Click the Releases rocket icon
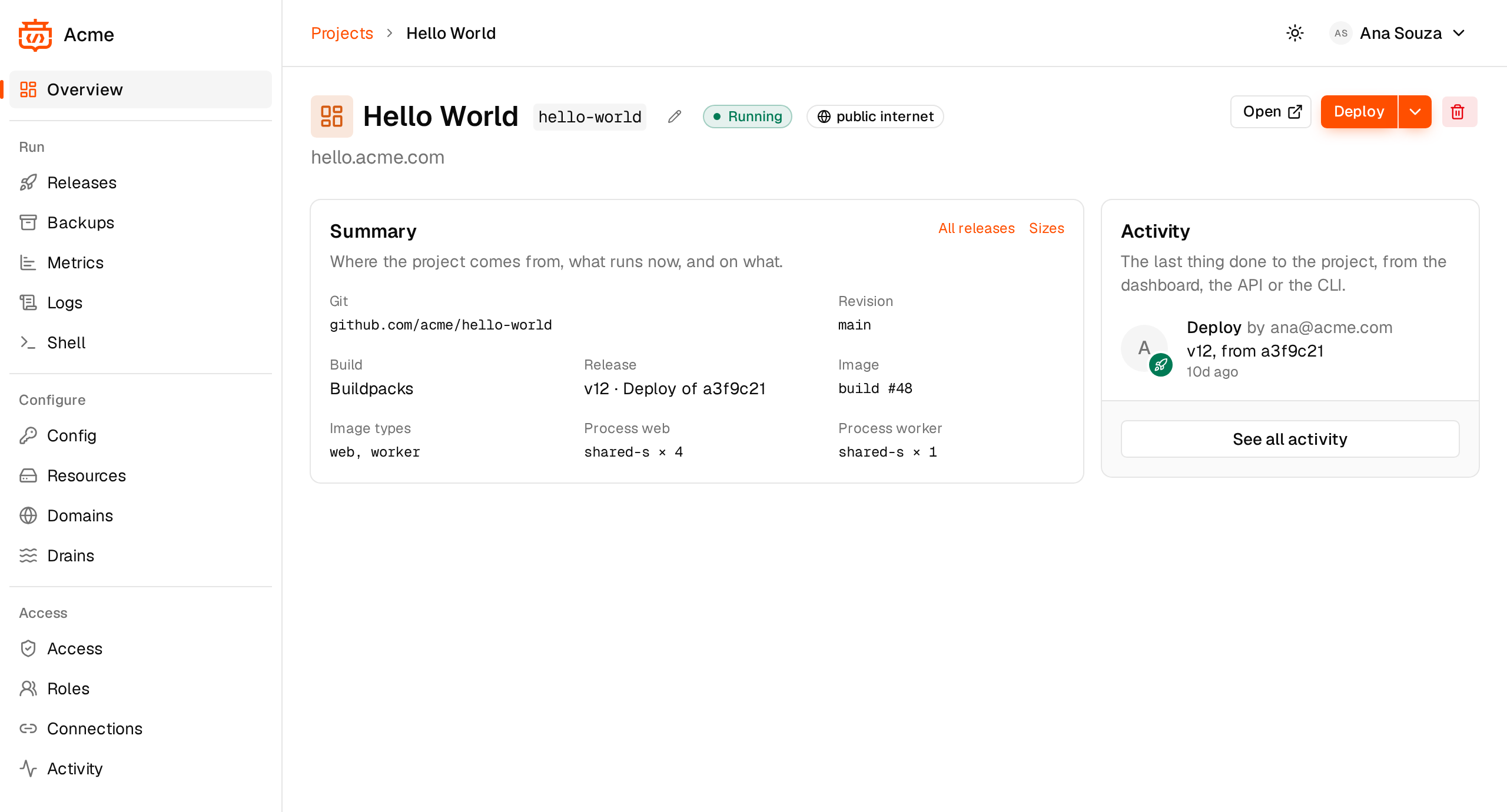 click(x=28, y=182)
